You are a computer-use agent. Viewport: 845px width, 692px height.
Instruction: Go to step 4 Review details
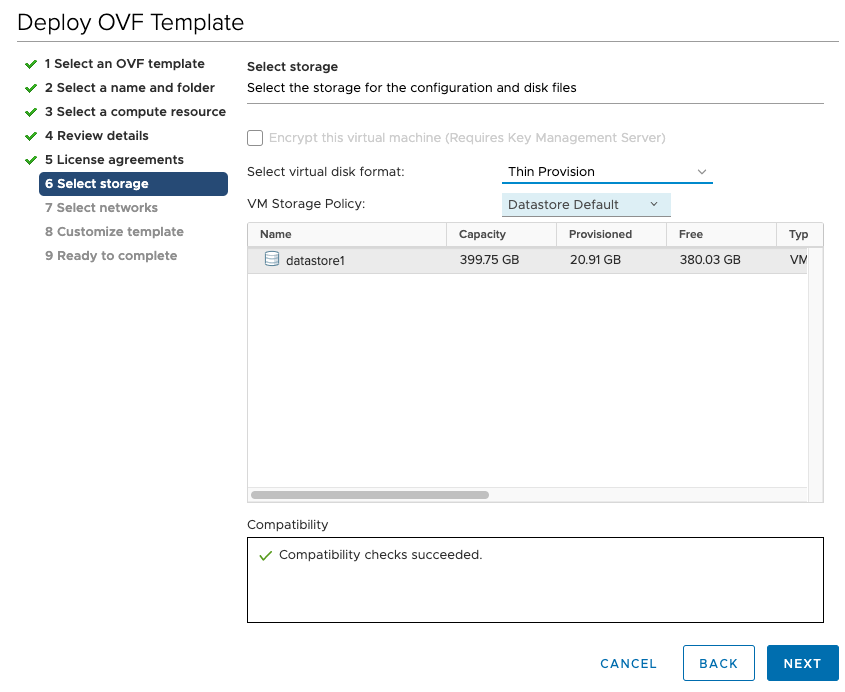click(96, 136)
